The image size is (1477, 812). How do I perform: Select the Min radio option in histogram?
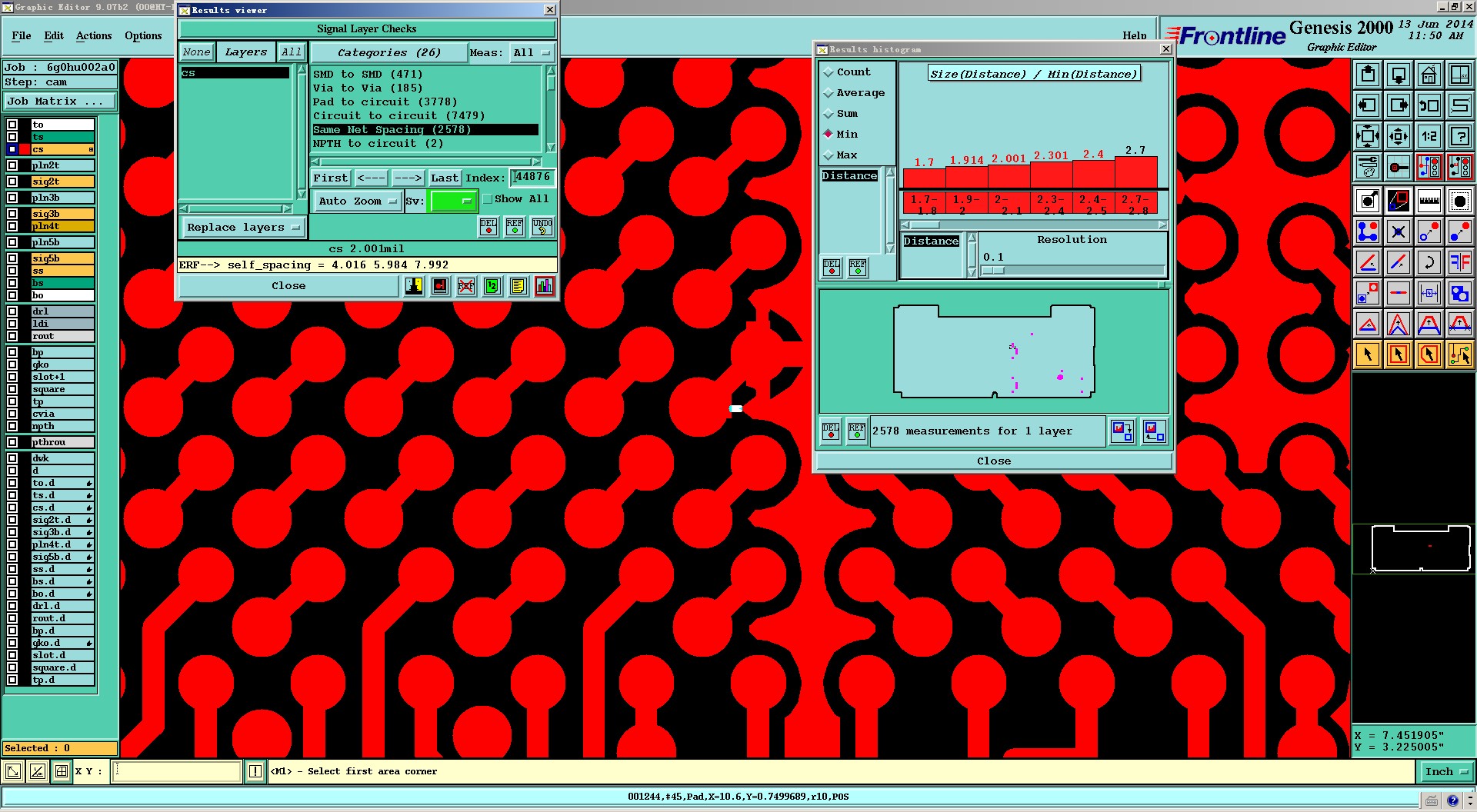point(829,134)
